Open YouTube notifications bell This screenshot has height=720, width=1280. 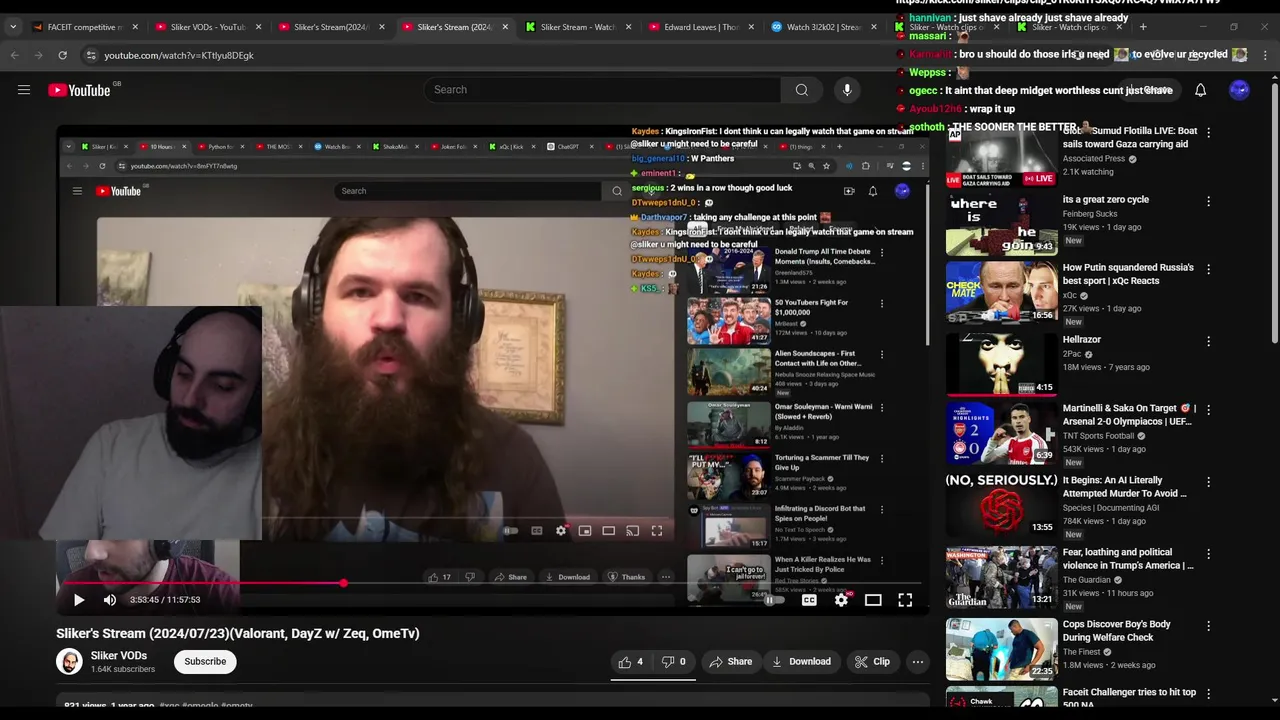click(1200, 90)
